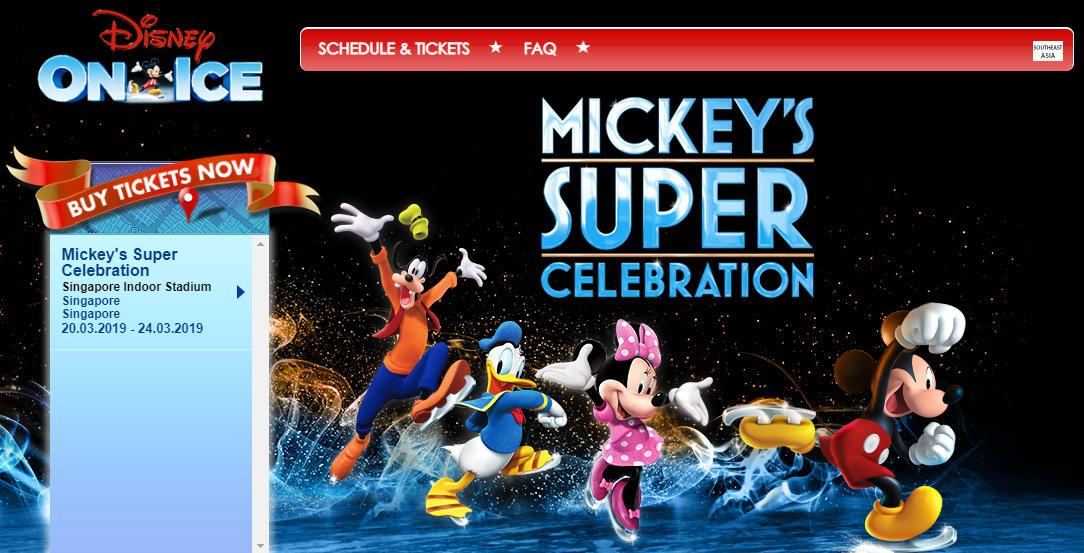Click the scrollbar down arrow in event list
Image resolution: width=1084 pixels, height=553 pixels.
(261, 545)
